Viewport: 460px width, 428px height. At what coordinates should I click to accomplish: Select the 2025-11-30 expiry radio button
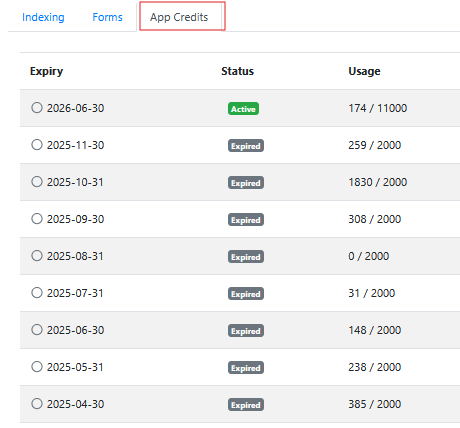tap(37, 145)
